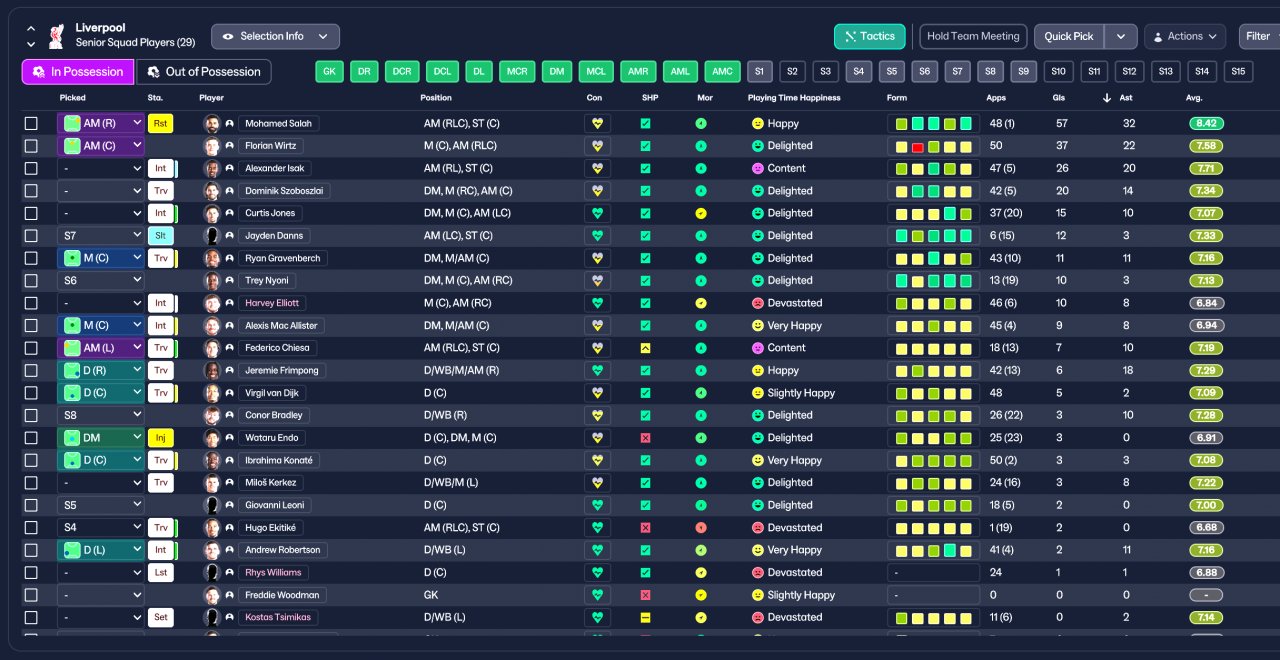This screenshot has height=660, width=1280.
Task: Open the Quick Pick arrow dropdown
Action: click(1121, 36)
